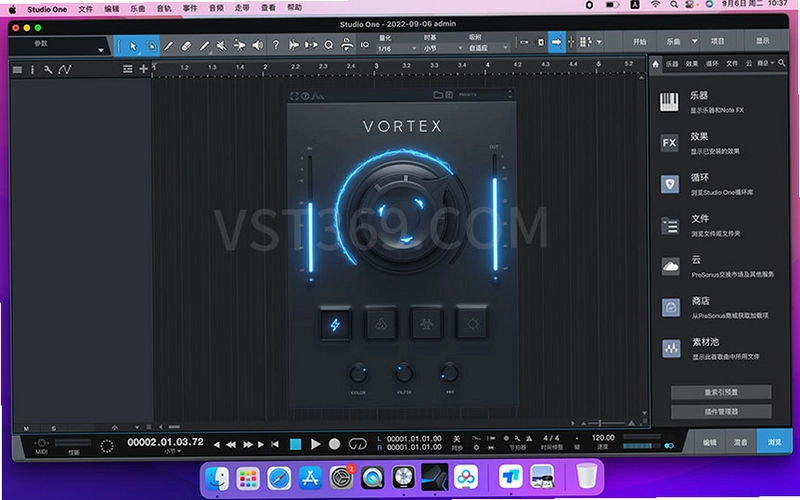The width and height of the screenshot is (800, 500).
Task: Expand the 参数 parameter dropdown
Action: [x=101, y=49]
